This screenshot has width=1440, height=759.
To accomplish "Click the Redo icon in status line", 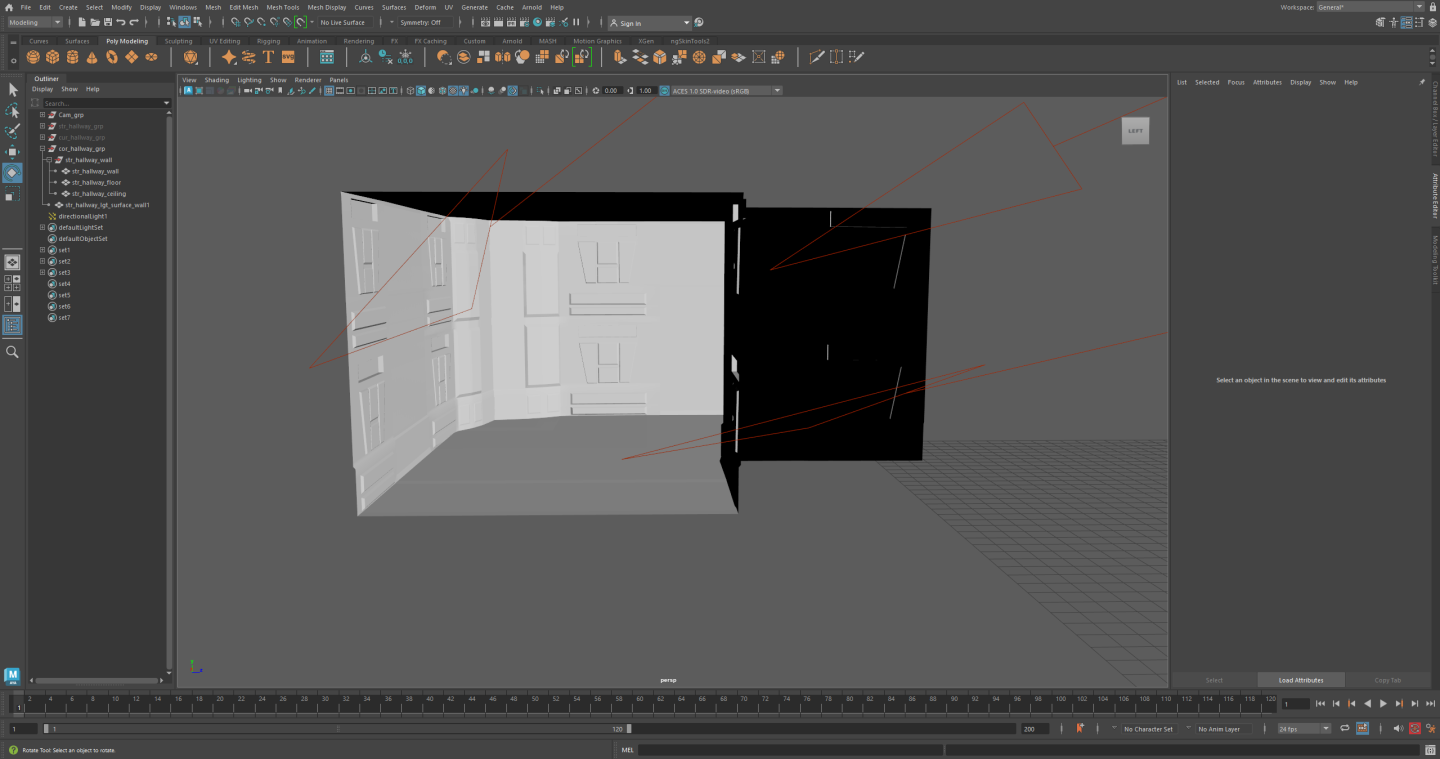I will pyautogui.click(x=133, y=22).
